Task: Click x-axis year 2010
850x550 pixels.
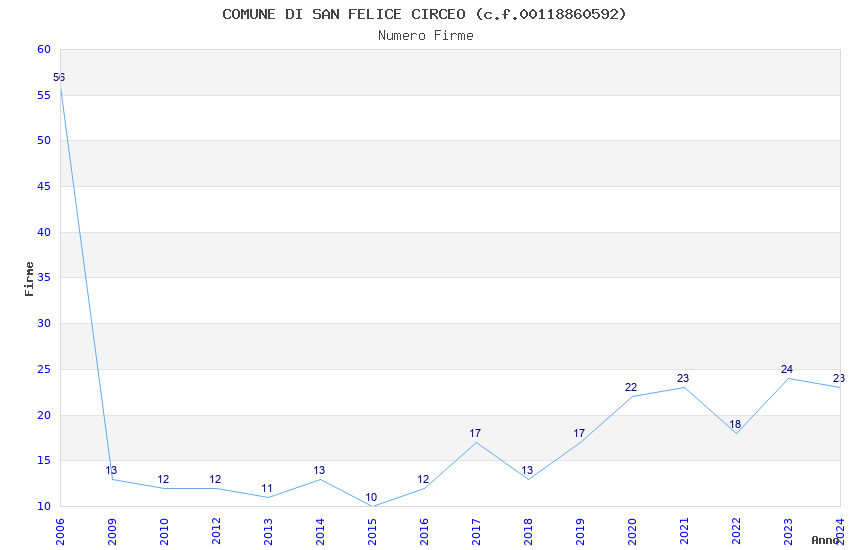Action: (164, 532)
